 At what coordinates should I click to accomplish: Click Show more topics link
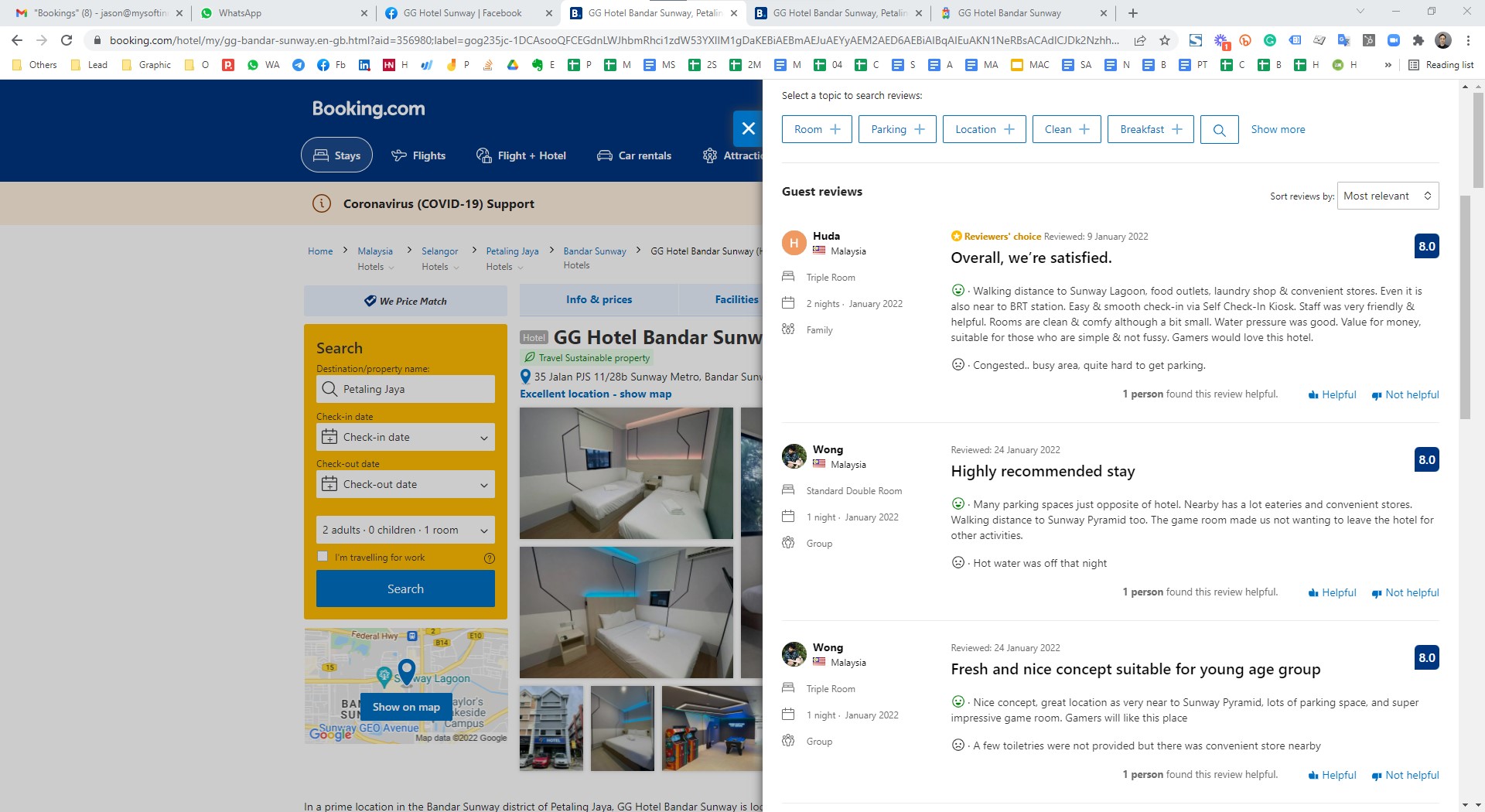pos(1278,130)
